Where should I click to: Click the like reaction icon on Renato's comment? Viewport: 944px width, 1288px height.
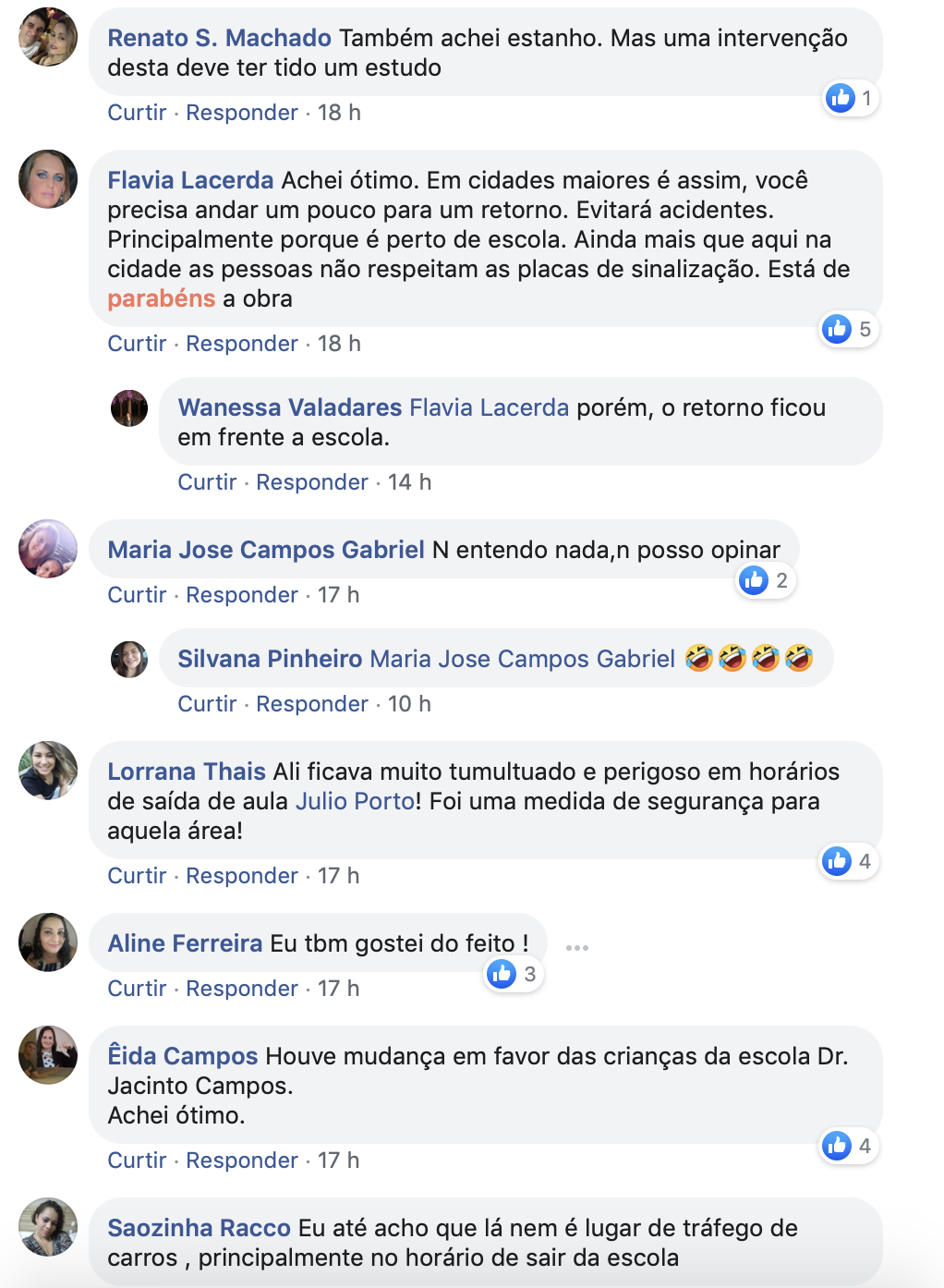click(x=841, y=98)
